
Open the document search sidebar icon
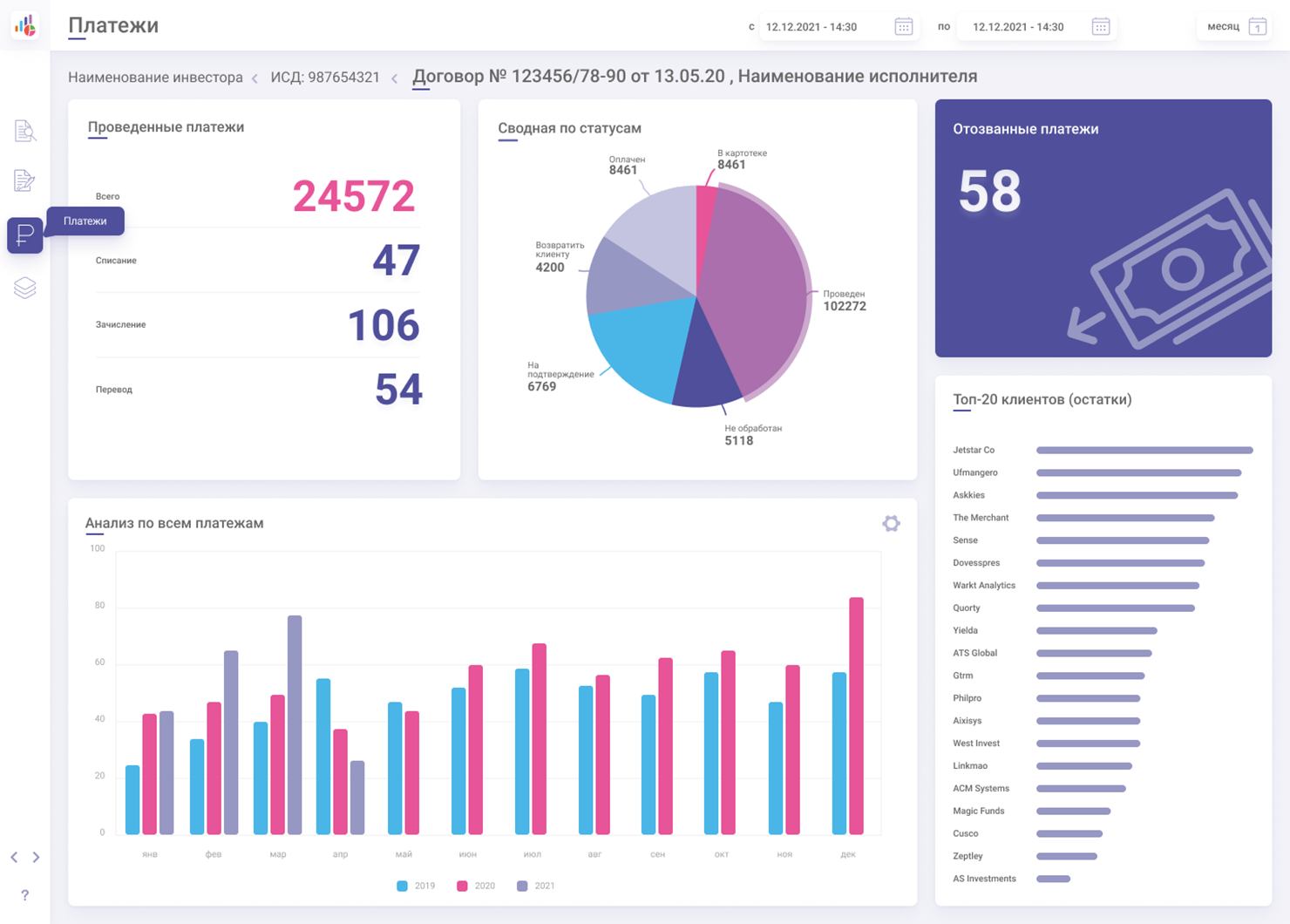[x=25, y=131]
